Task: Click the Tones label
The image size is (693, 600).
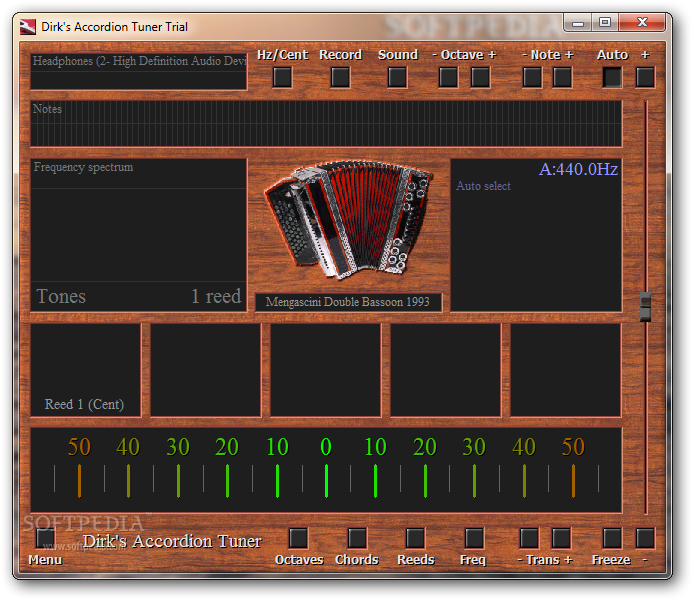Action: pos(61,296)
